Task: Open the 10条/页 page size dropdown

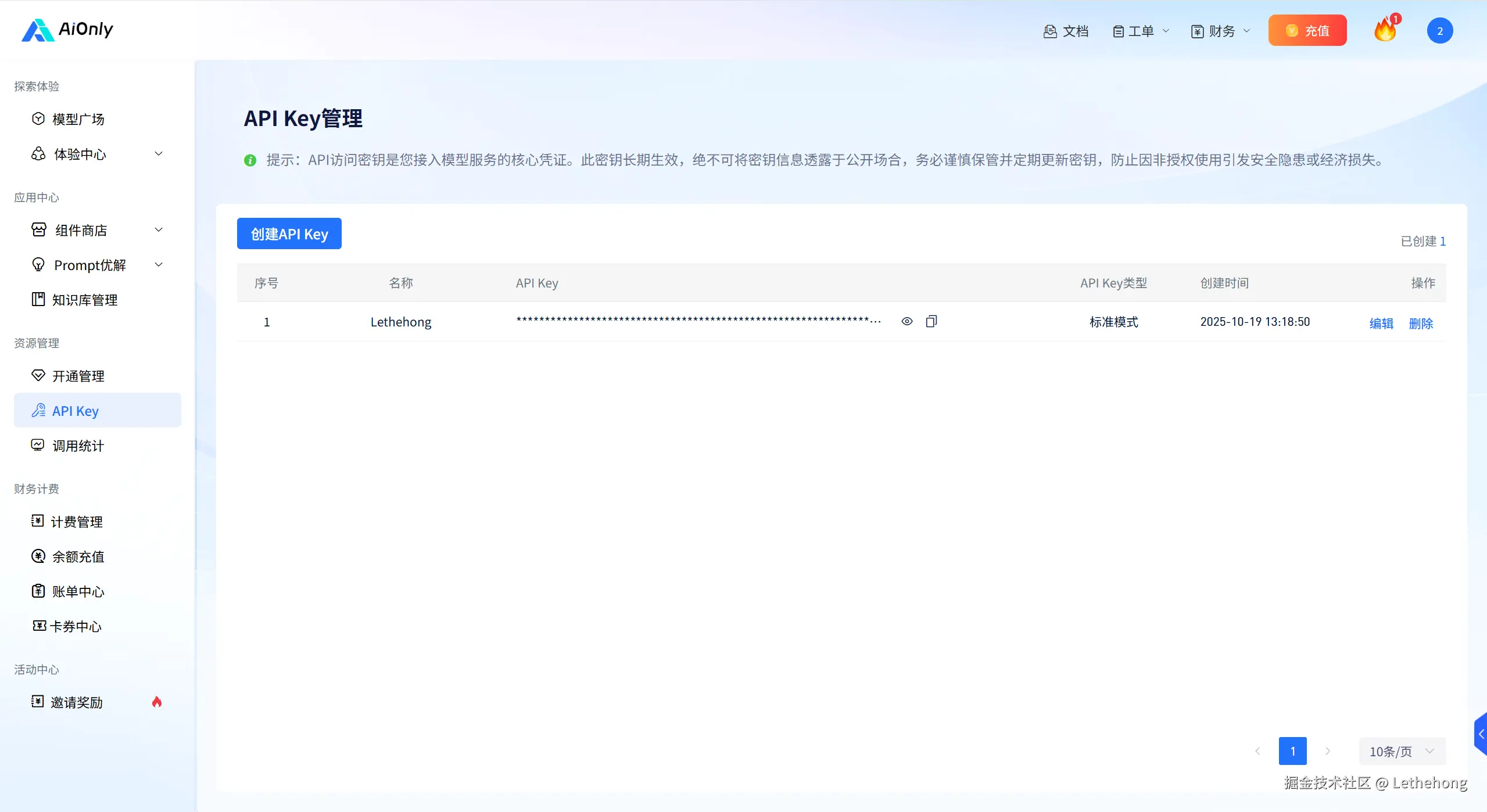Action: click(1402, 751)
